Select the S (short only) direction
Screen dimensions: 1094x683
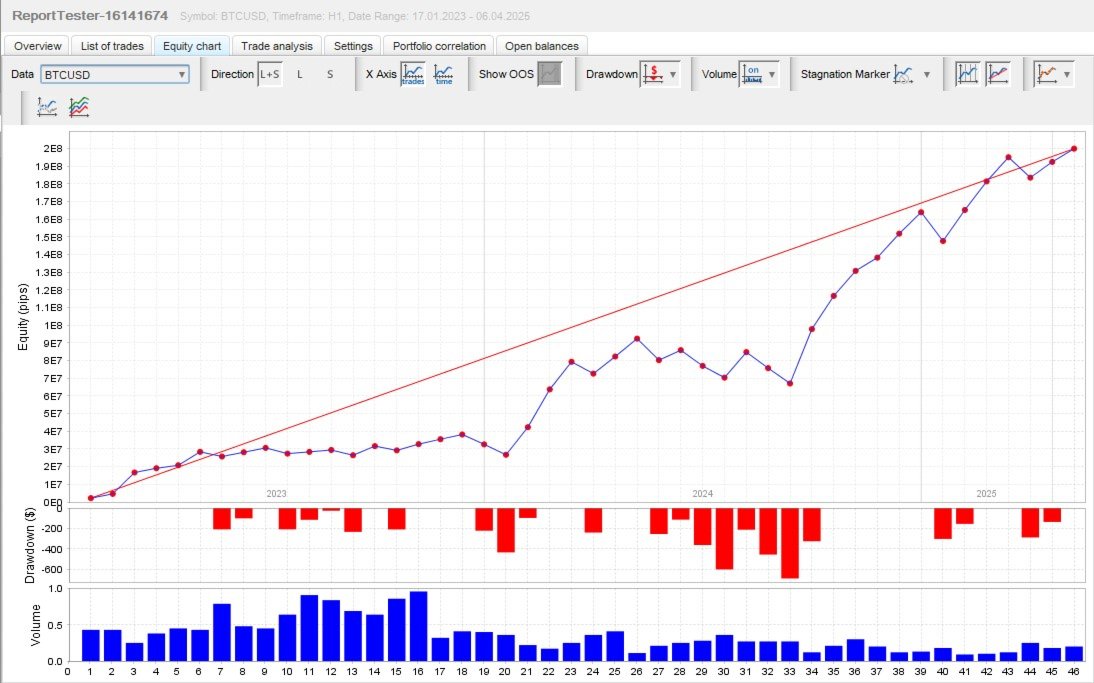(330, 74)
